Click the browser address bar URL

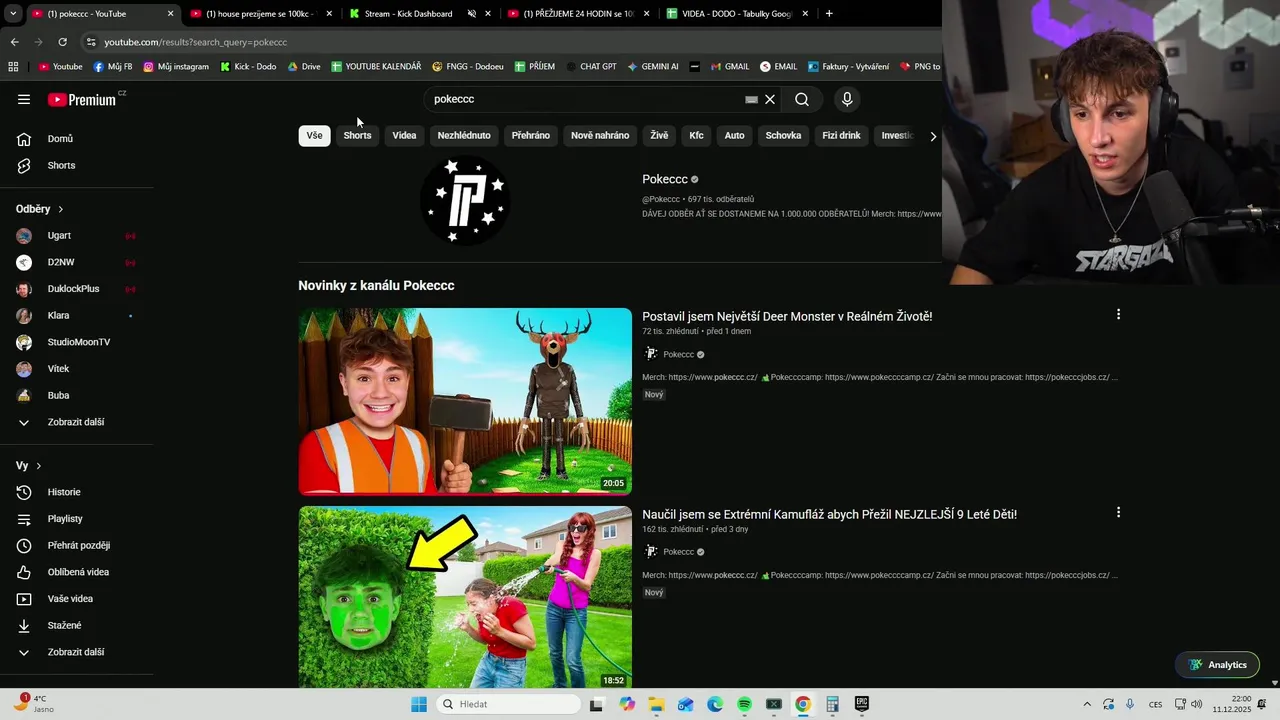click(x=196, y=42)
